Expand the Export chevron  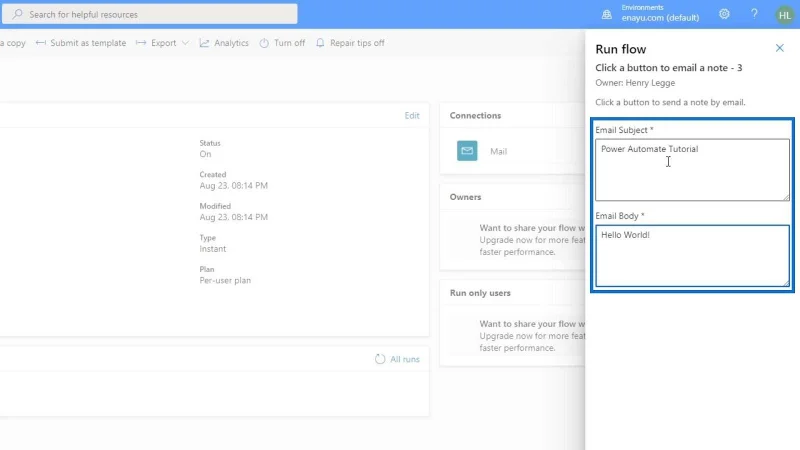coord(185,43)
